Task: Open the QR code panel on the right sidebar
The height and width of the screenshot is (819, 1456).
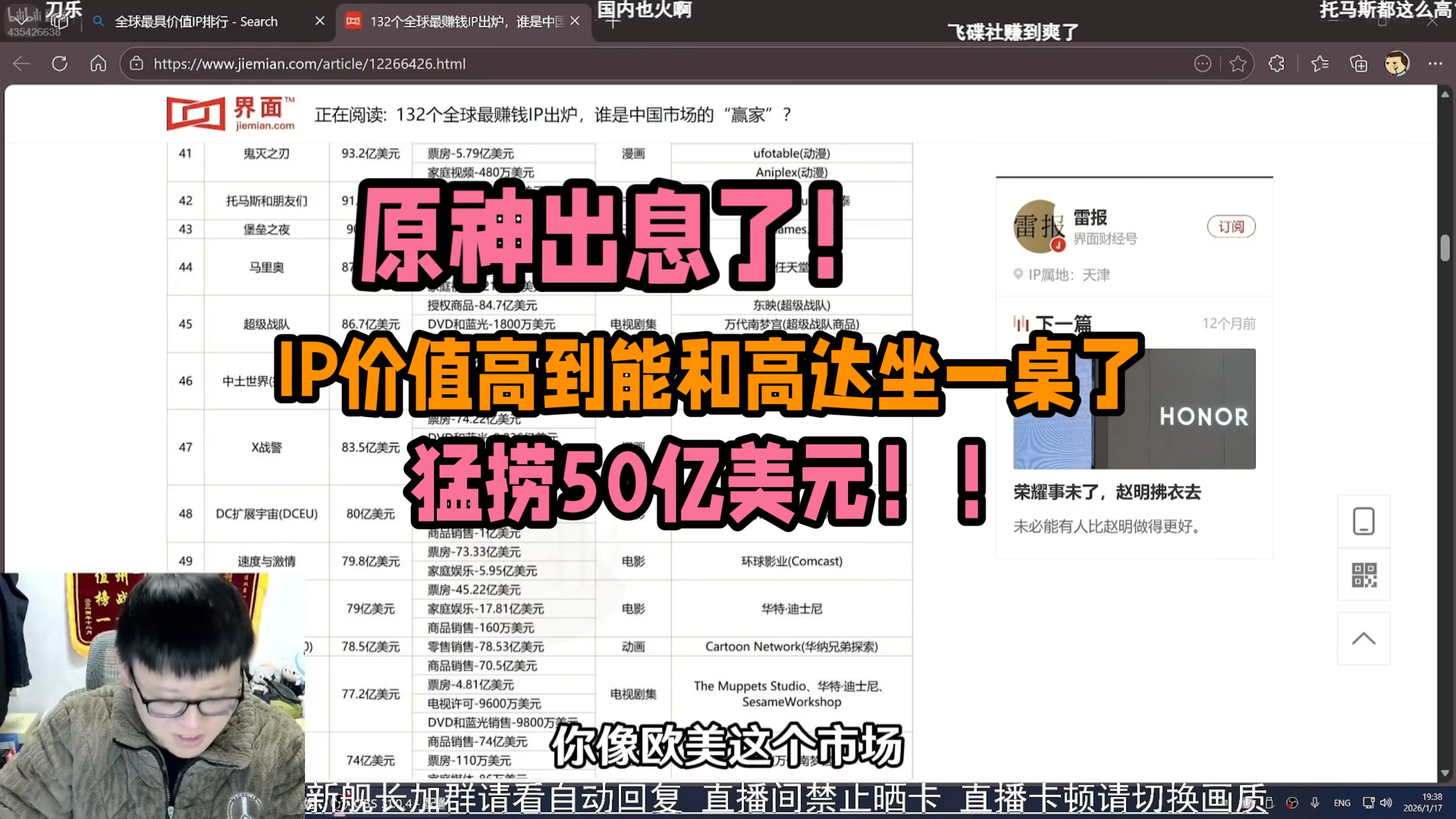Action: (x=1364, y=576)
